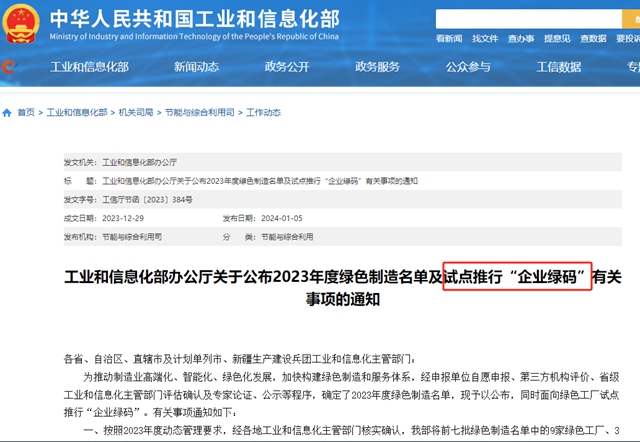Click the salutation line beginning 各省、自治区
Viewport: 640px width, 442px height.
point(240,359)
